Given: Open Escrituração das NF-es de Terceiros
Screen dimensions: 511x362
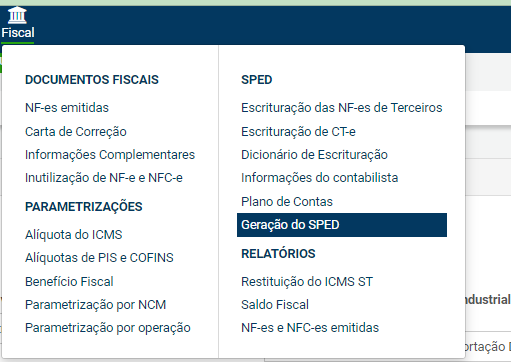Looking at the screenshot, I should click(x=342, y=108).
